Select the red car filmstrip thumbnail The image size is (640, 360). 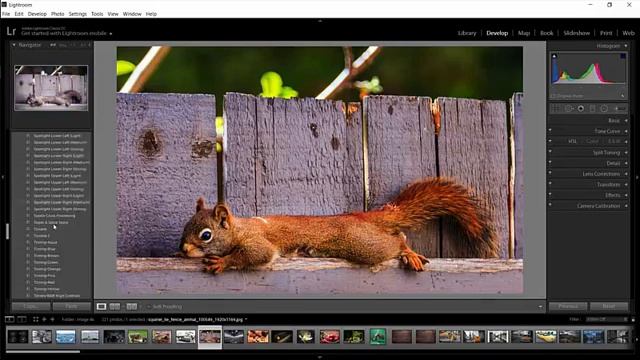point(330,337)
